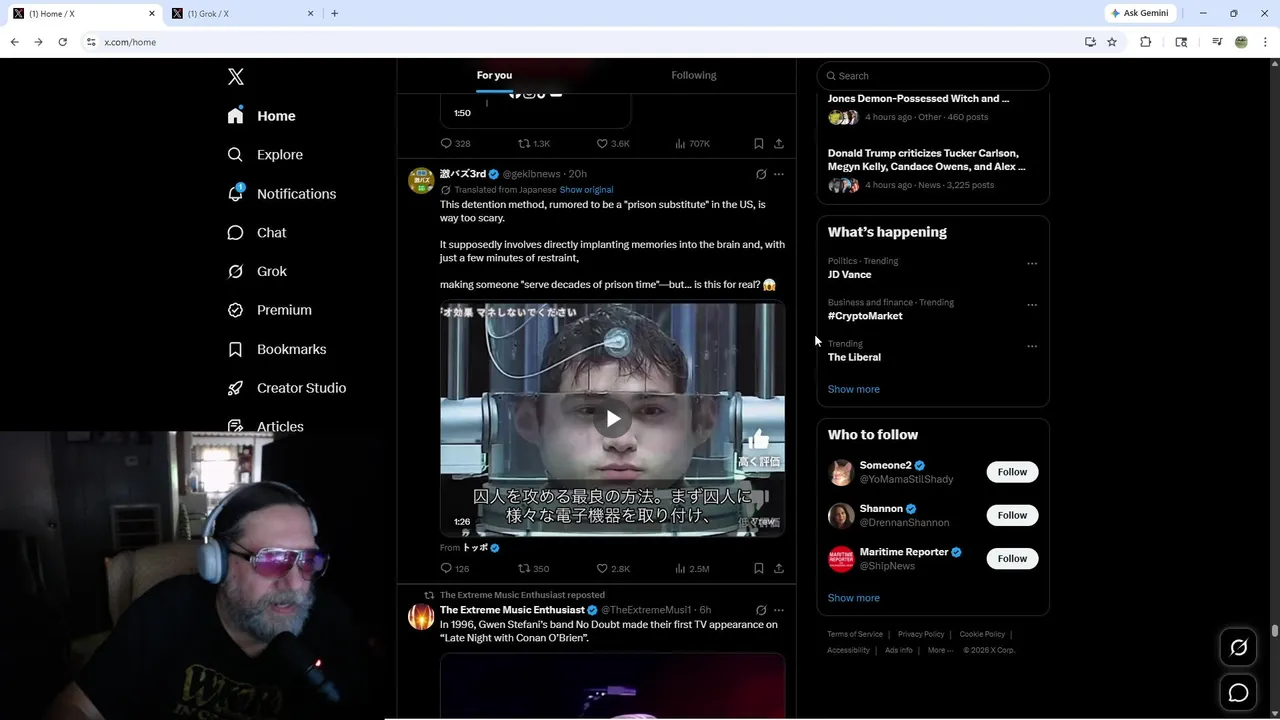Play the detention method video
The height and width of the screenshot is (720, 1280).
coord(613,419)
